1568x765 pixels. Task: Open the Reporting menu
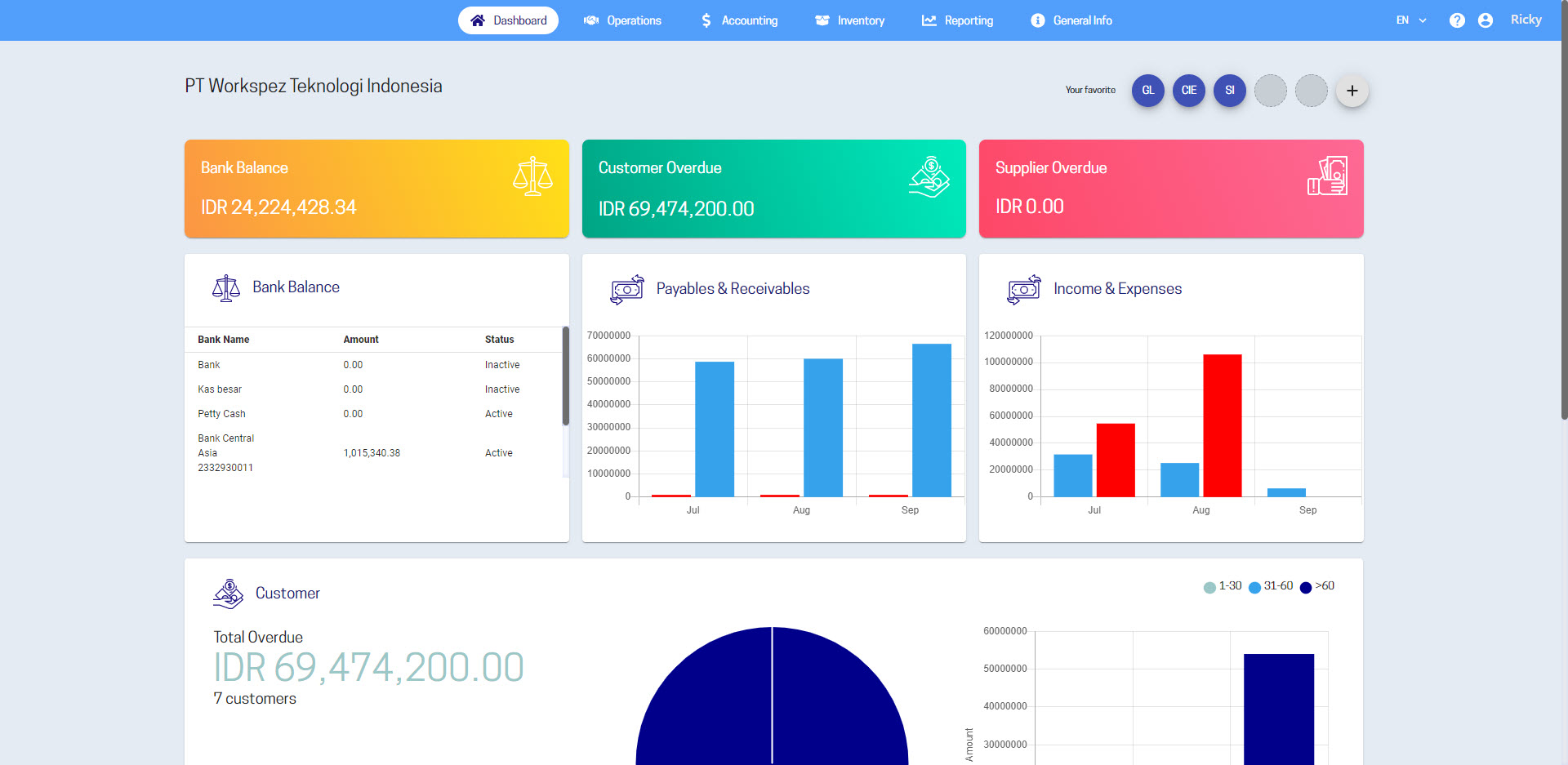click(957, 20)
